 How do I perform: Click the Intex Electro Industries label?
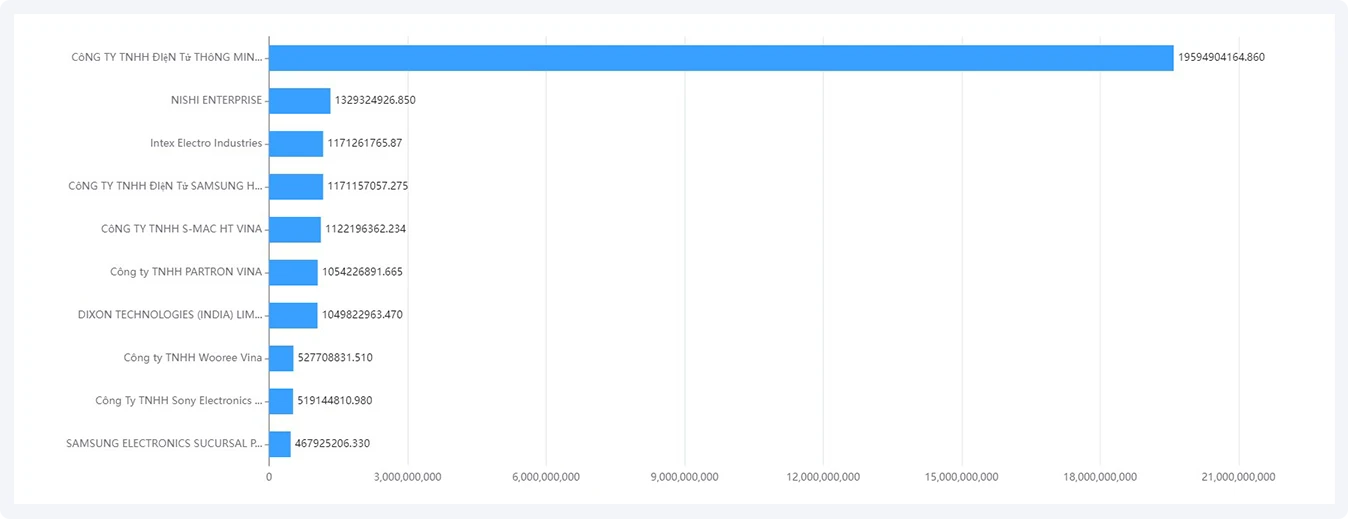(x=206, y=143)
